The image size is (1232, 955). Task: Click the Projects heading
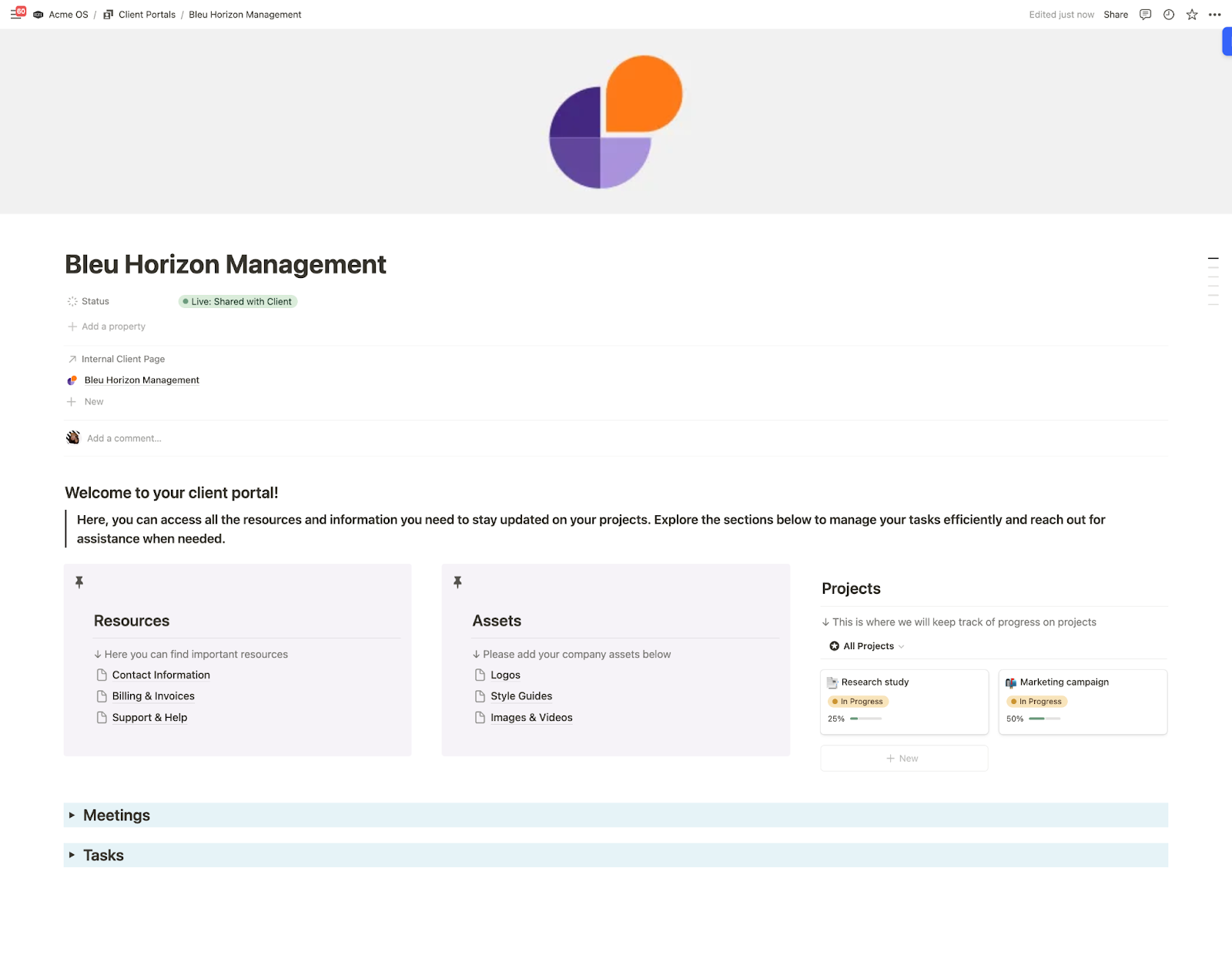(851, 588)
